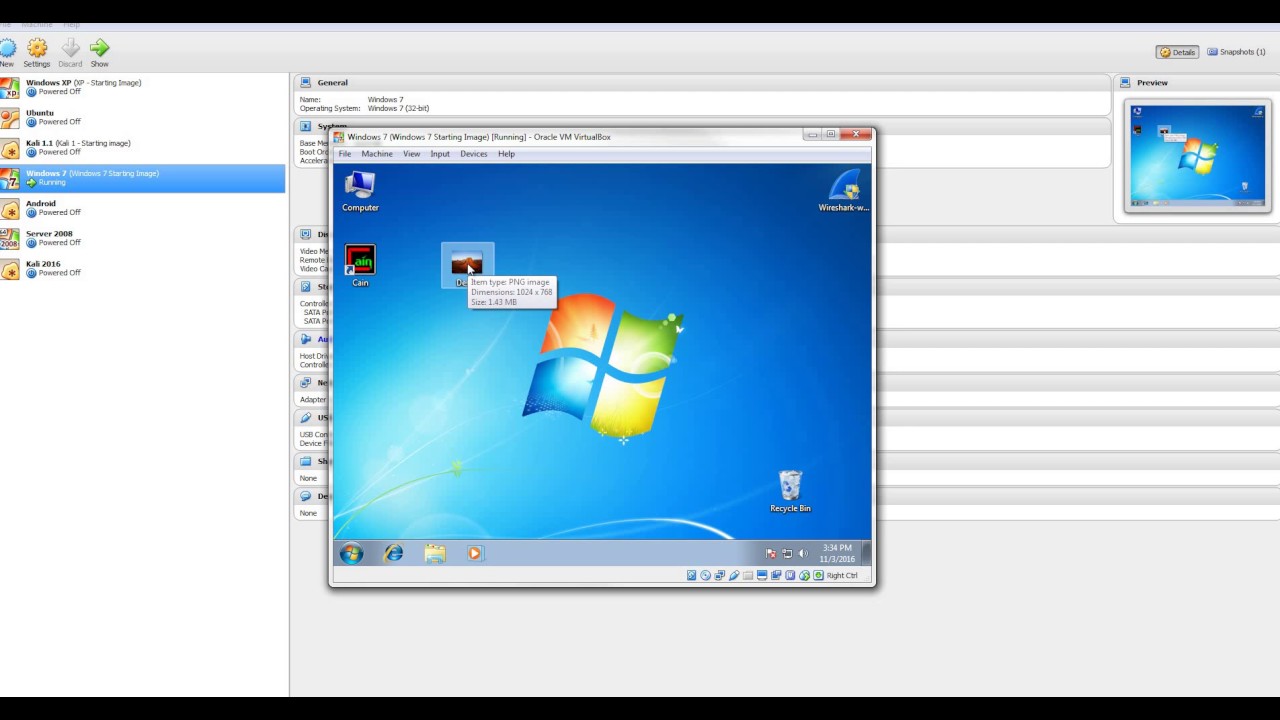Open the guest taskbar volume icon
The width and height of the screenshot is (1280, 720).
803,553
